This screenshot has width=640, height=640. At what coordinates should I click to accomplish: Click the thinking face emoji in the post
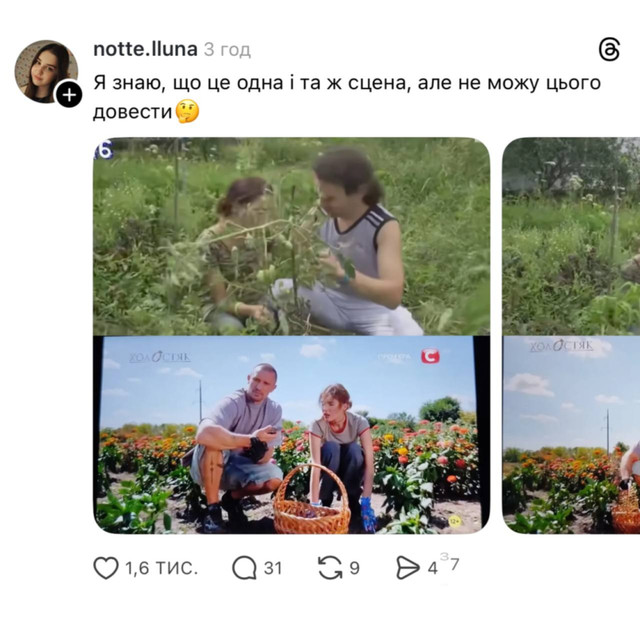coord(187,111)
